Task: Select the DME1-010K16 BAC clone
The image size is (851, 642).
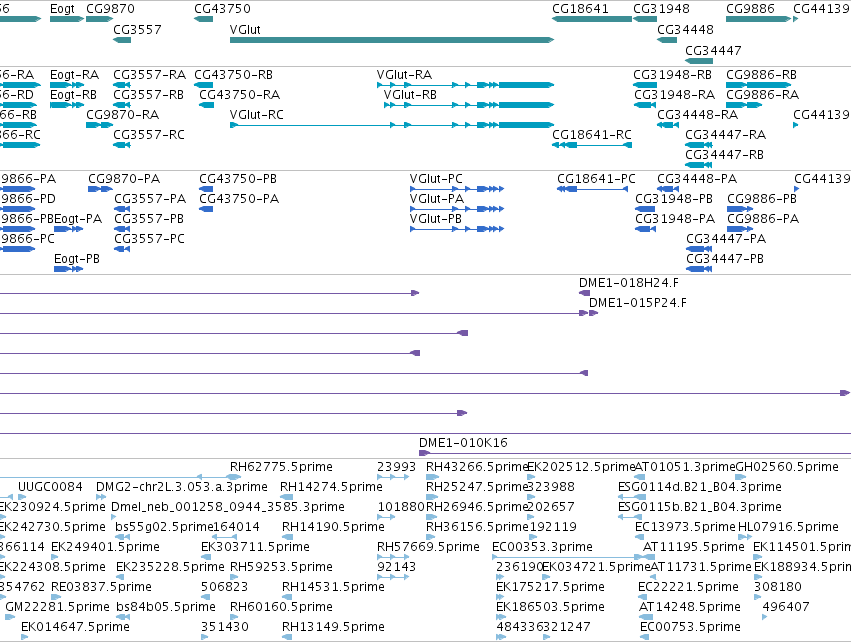Action: coord(635,453)
